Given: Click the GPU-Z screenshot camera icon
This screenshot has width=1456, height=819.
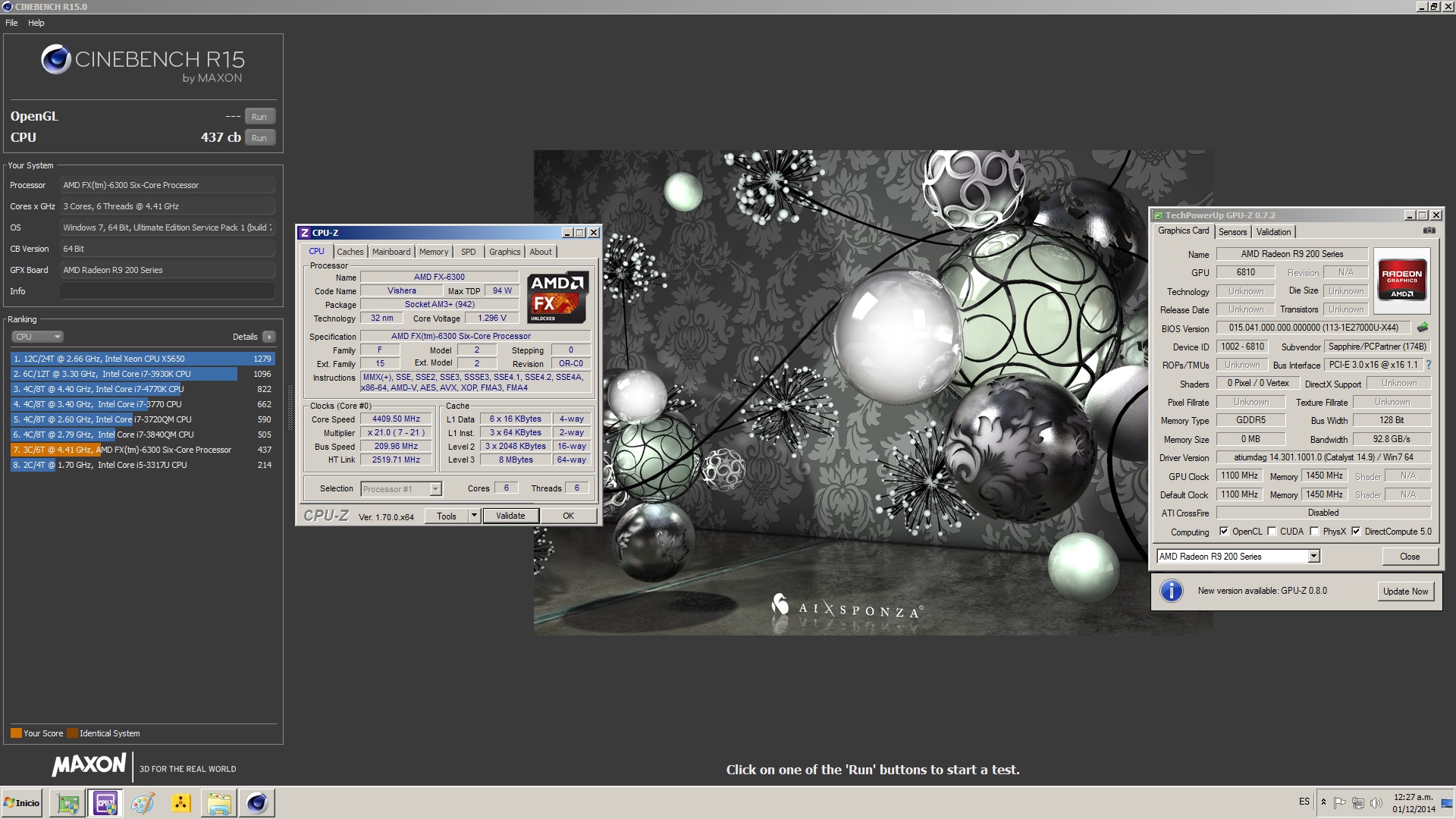Looking at the screenshot, I should pos(1429,231).
